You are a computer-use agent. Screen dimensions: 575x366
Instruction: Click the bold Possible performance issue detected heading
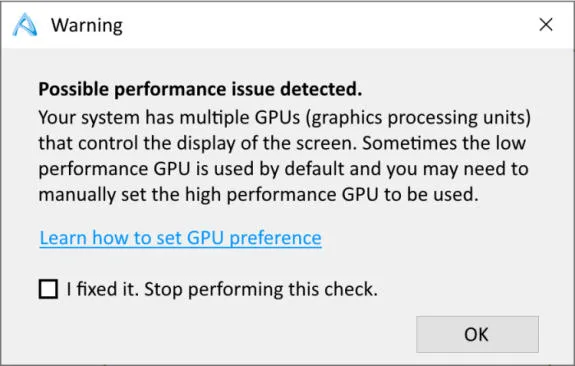coord(200,89)
